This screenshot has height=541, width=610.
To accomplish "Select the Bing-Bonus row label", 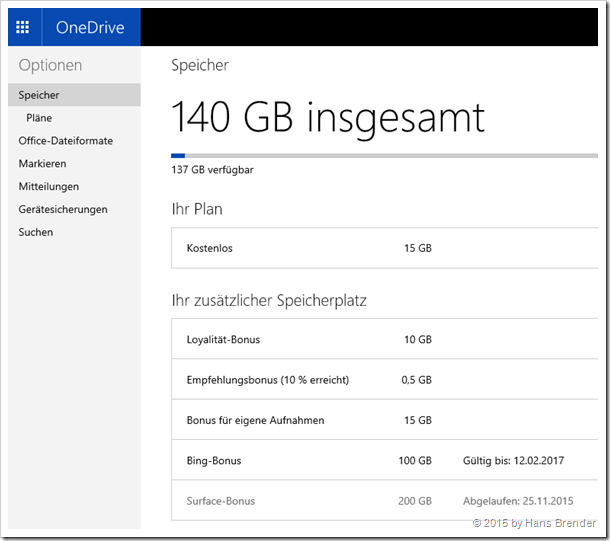I will 214,461.
